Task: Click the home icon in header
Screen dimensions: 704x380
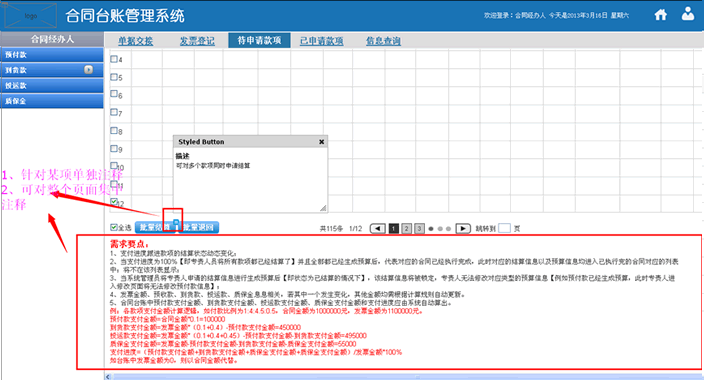Action: point(660,15)
